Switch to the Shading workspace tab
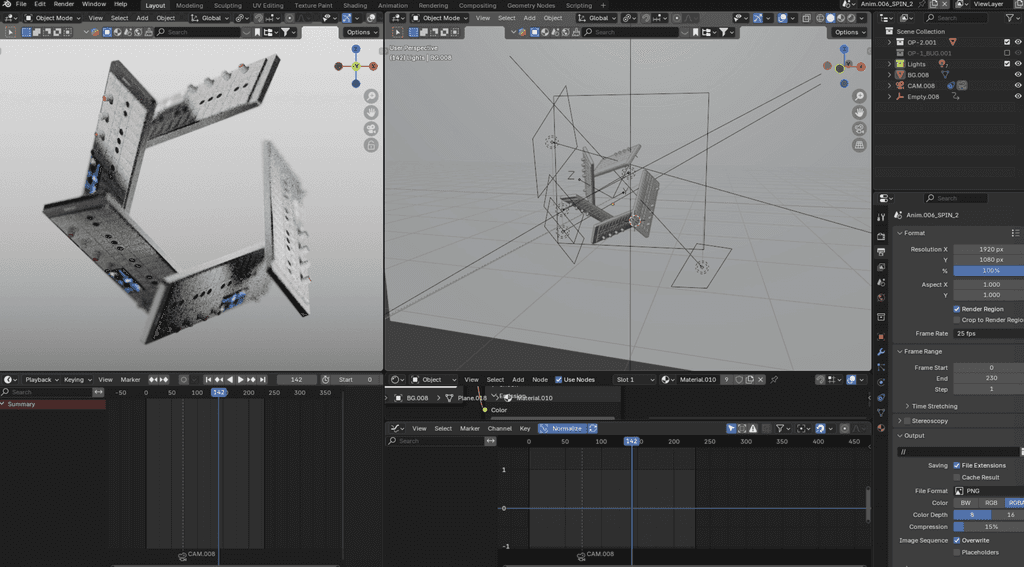Viewport: 1024px width, 567px height. (x=355, y=5)
